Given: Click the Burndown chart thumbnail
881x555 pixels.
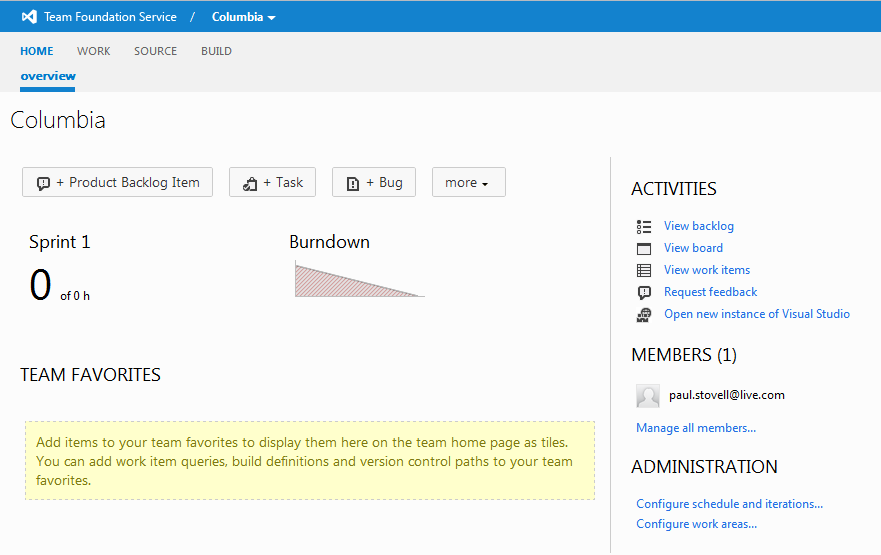Looking at the screenshot, I should tap(360, 279).
